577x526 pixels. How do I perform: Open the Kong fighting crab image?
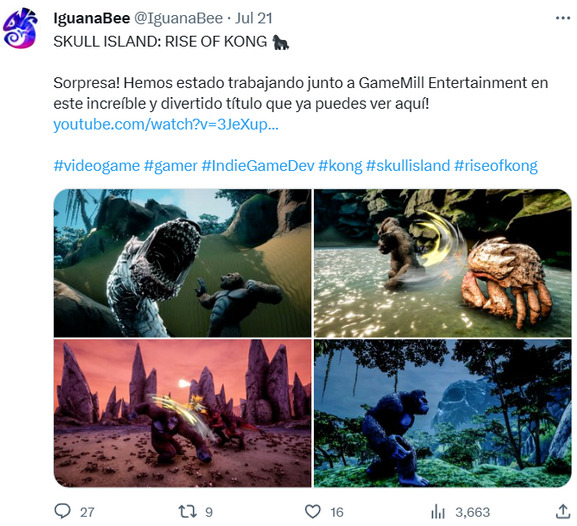tap(443, 263)
